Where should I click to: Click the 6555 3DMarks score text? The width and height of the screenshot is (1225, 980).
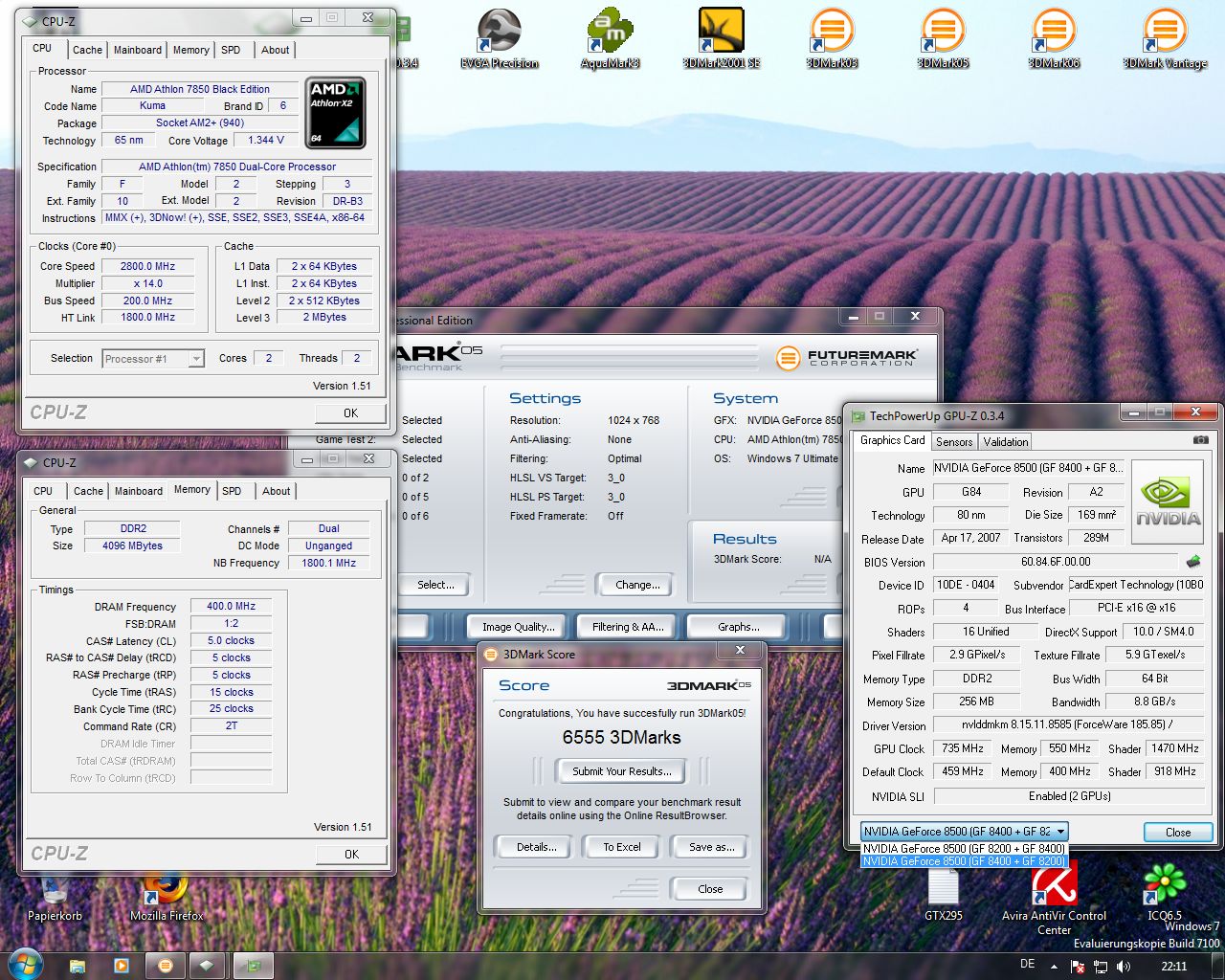click(x=622, y=738)
